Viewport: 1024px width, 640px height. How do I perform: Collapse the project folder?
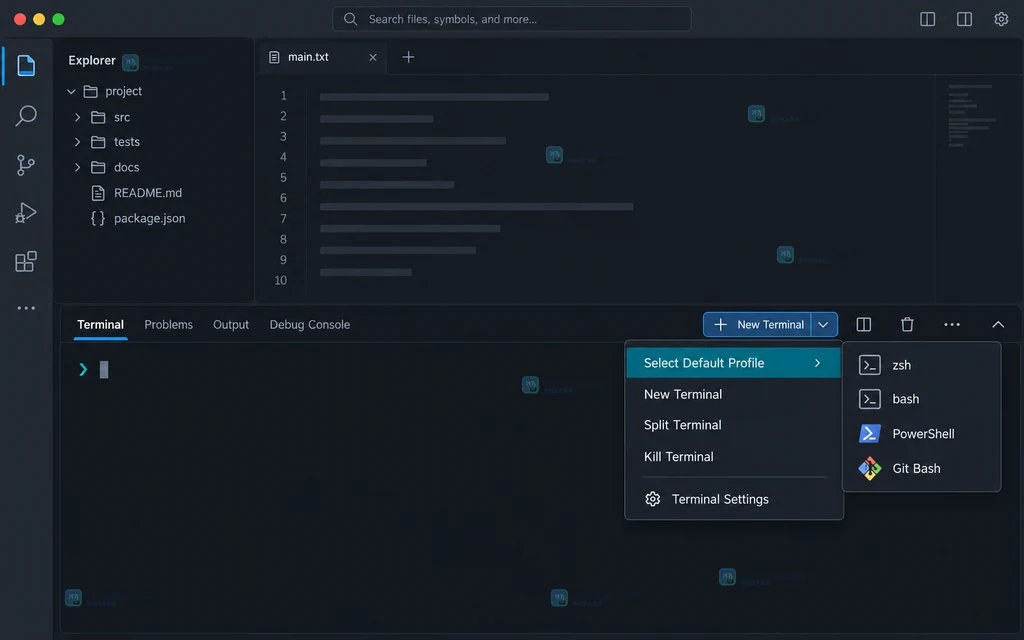71,91
